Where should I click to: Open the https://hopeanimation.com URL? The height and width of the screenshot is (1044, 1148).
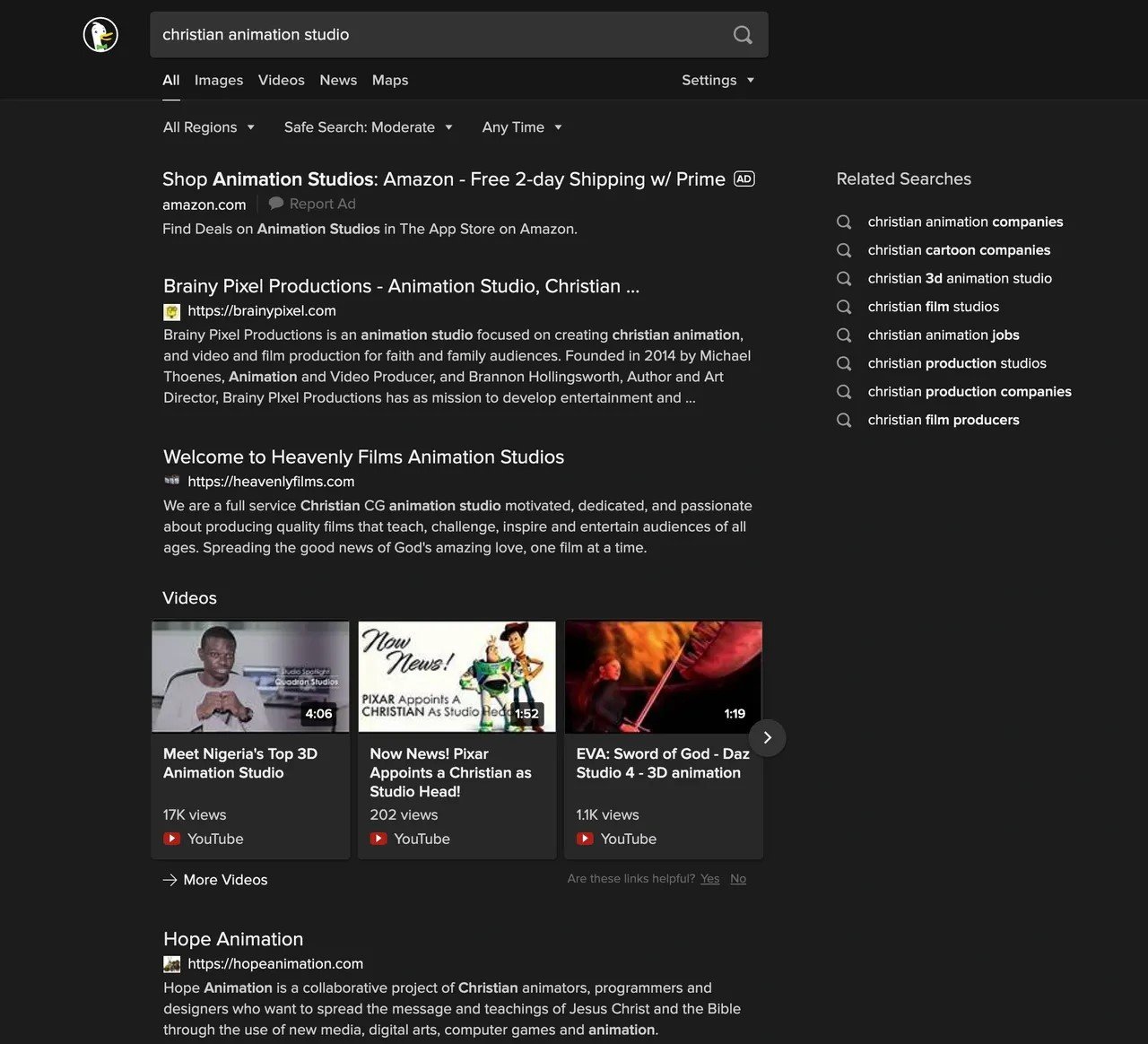275,964
